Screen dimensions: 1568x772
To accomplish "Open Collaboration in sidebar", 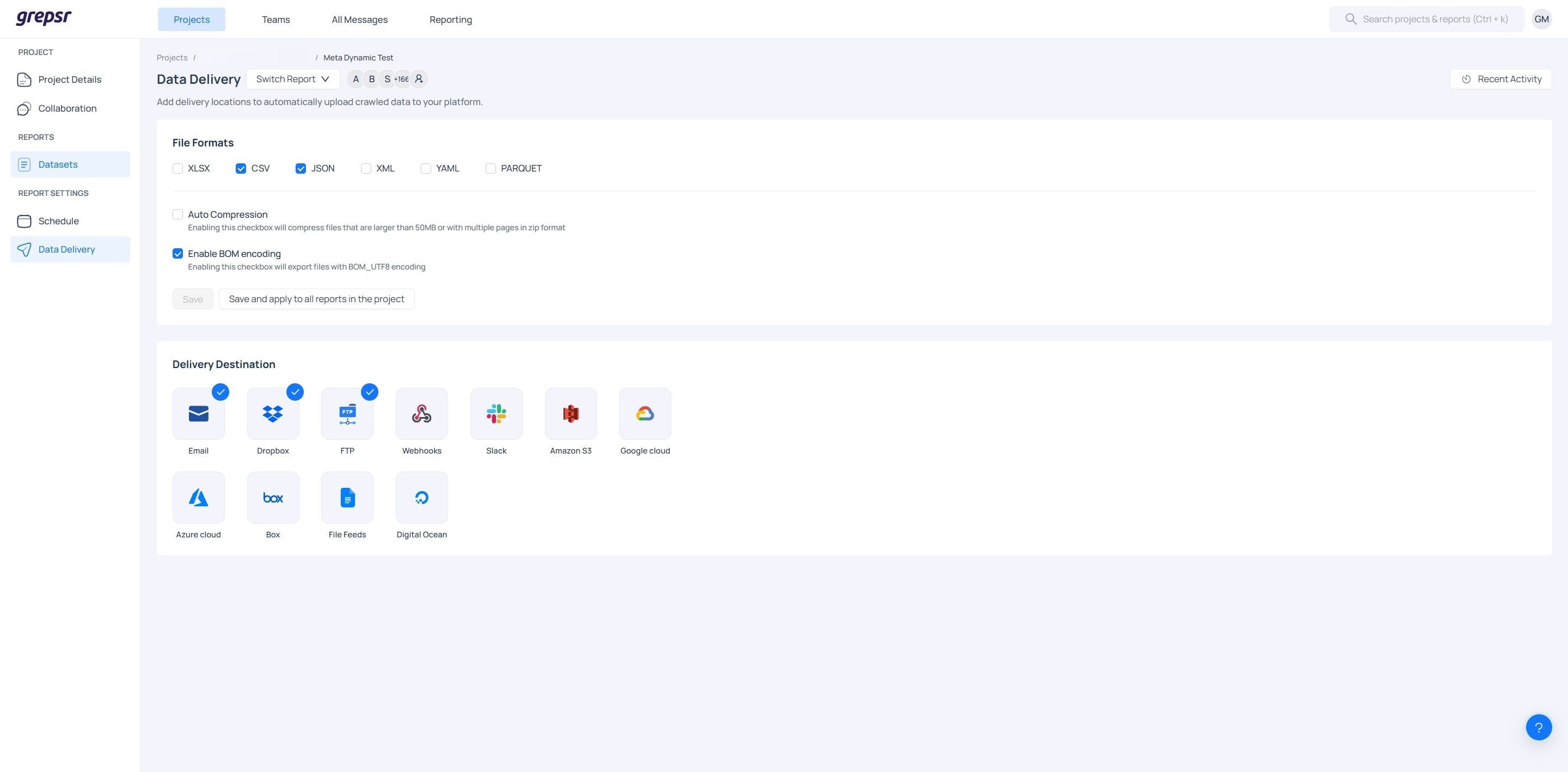I will tap(70, 108).
